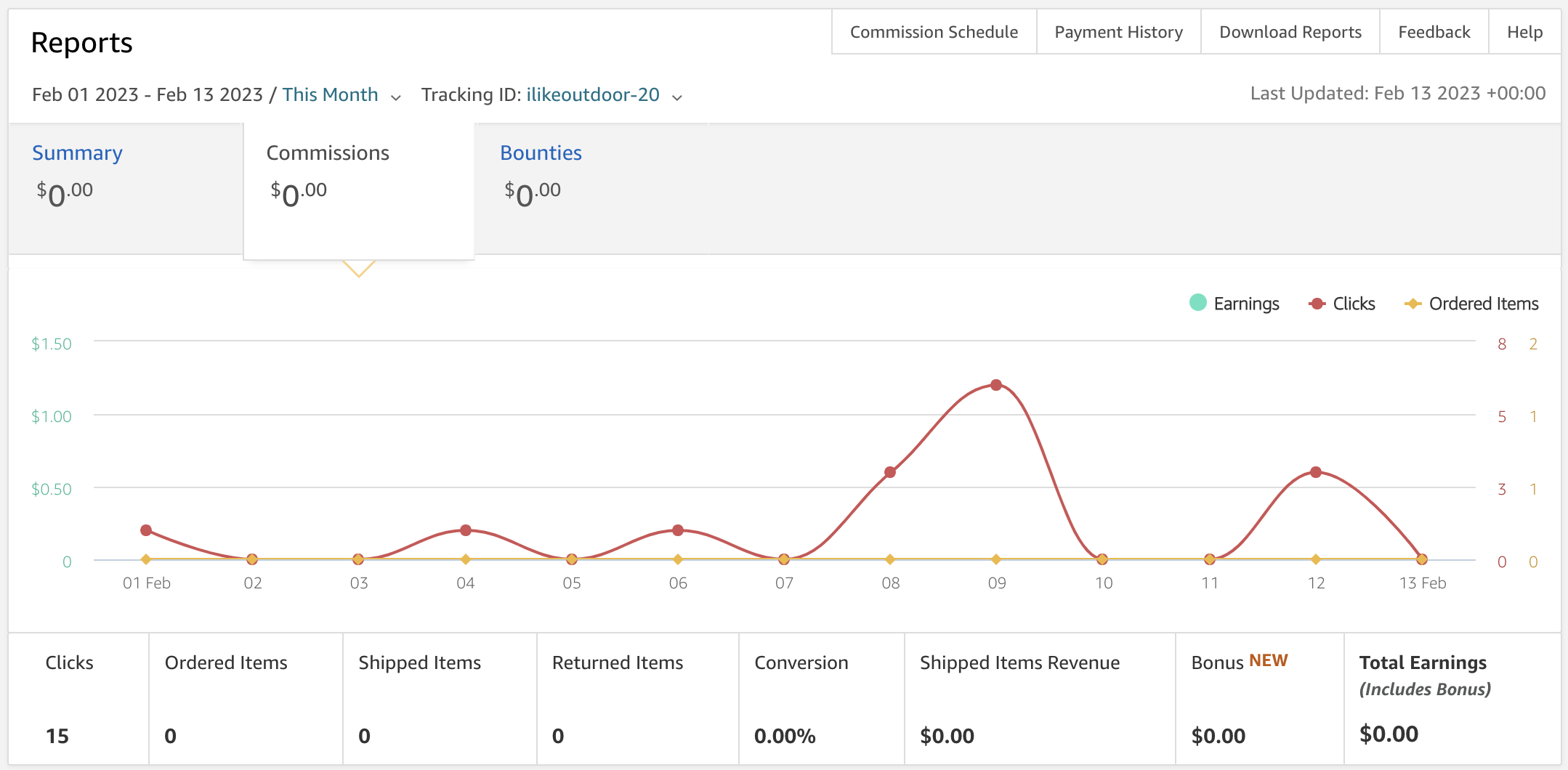Switch to the Bounties tab
The width and height of the screenshot is (1568, 770).
(x=541, y=153)
